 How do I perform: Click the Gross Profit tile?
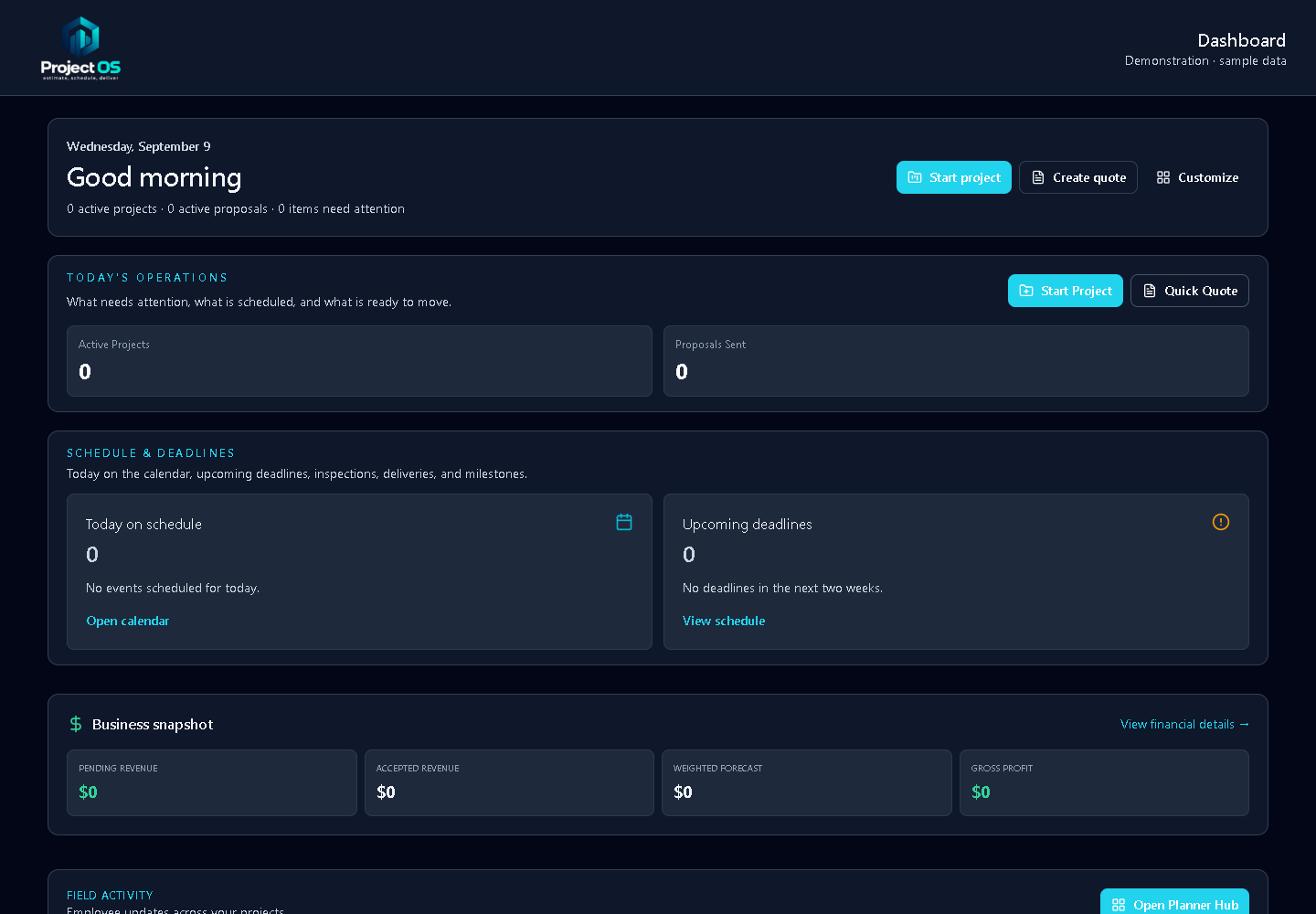pos(1104,782)
